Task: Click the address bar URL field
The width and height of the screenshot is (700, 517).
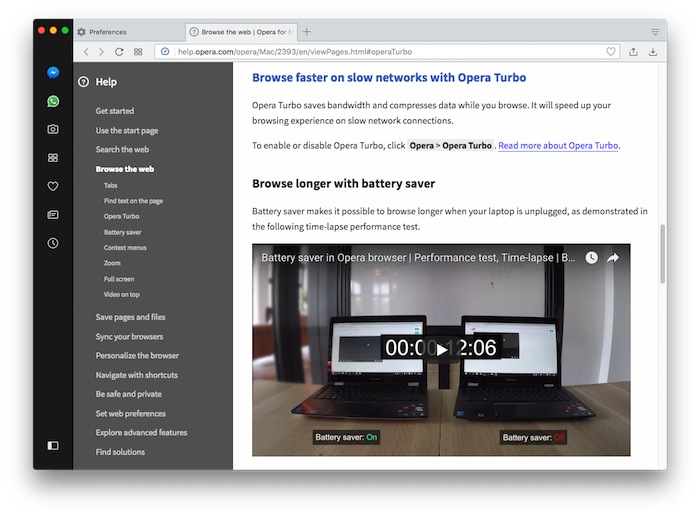Action: [x=388, y=52]
